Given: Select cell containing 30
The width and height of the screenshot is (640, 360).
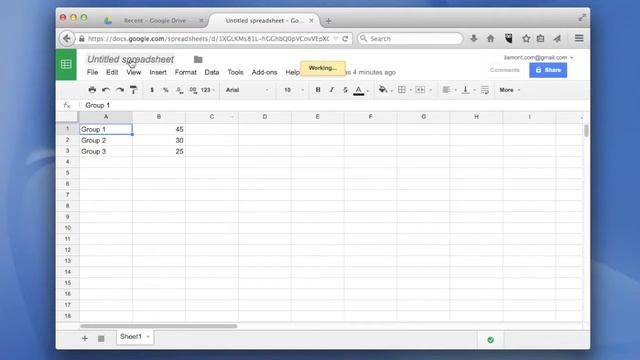Looking at the screenshot, I should [x=159, y=140].
